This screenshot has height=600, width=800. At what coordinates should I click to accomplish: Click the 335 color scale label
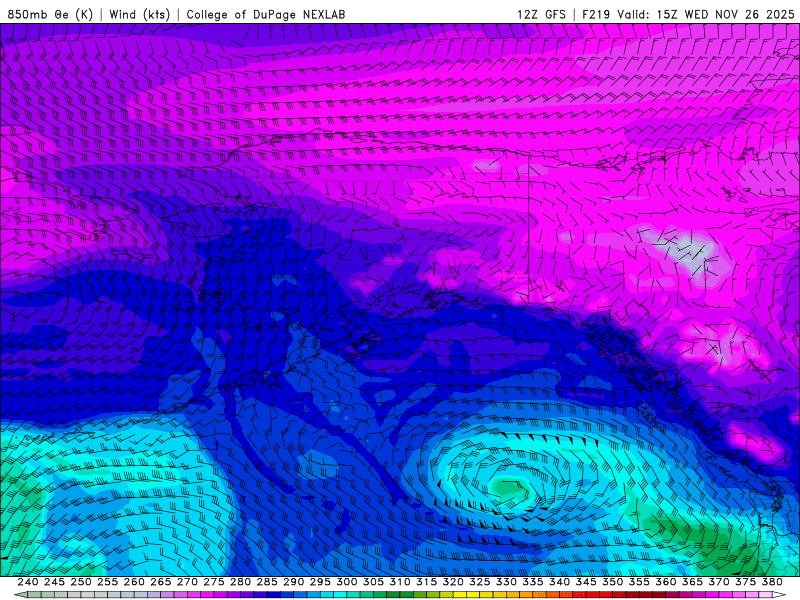coord(533,582)
